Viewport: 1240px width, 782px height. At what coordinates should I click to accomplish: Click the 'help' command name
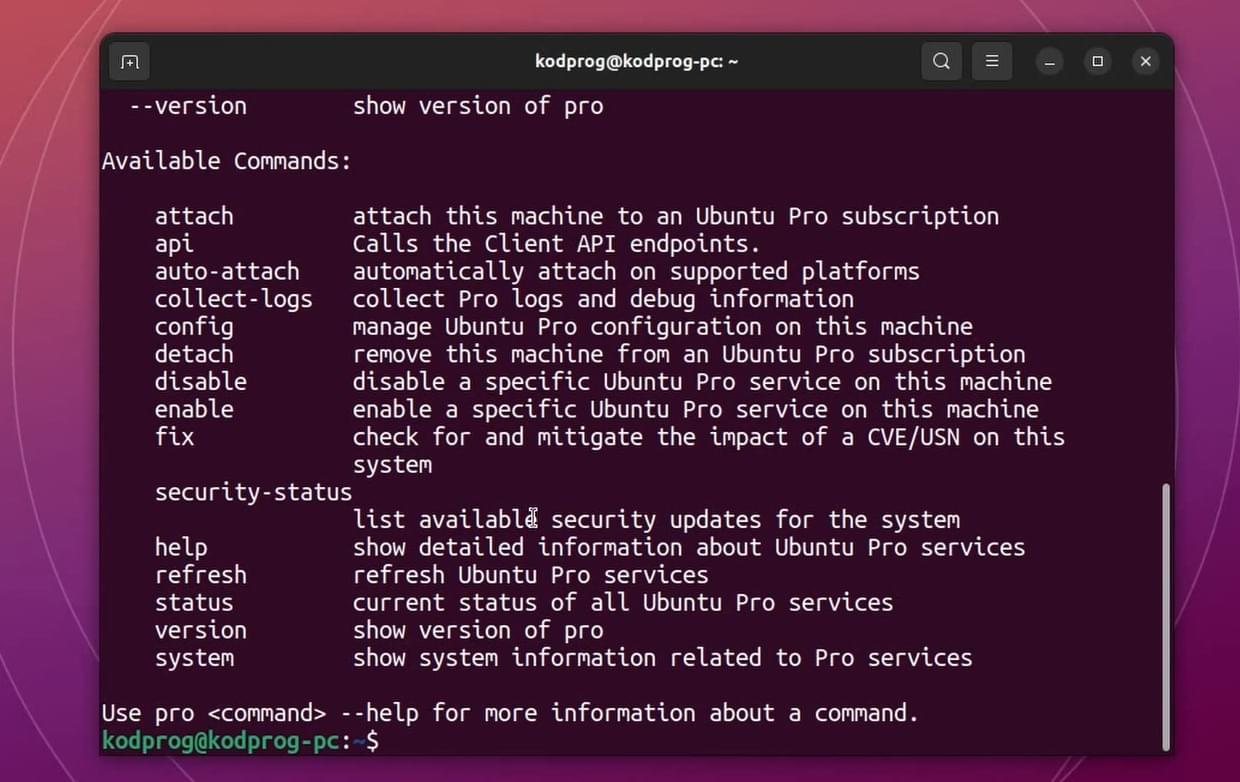pos(181,548)
